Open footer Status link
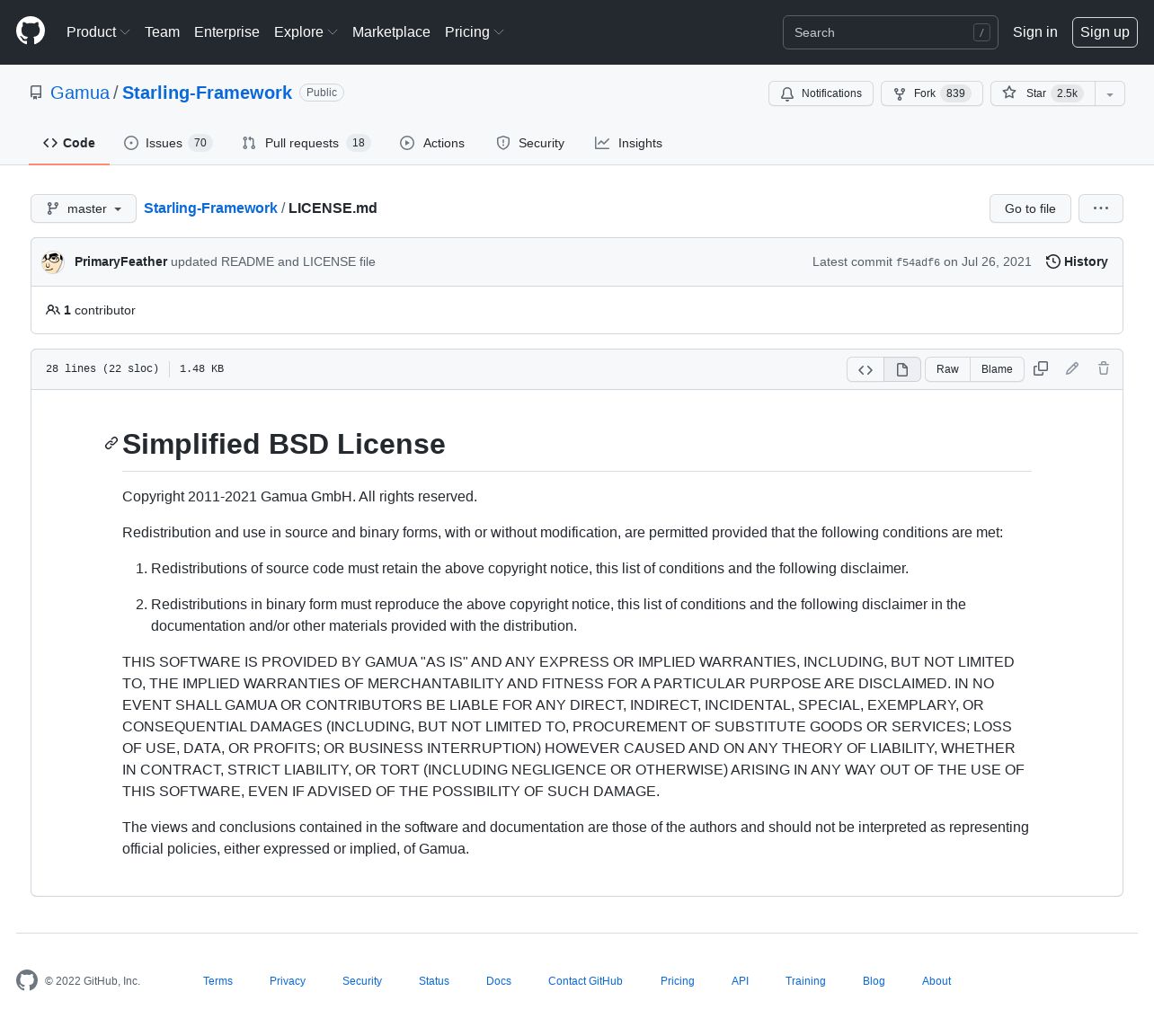 point(434,981)
